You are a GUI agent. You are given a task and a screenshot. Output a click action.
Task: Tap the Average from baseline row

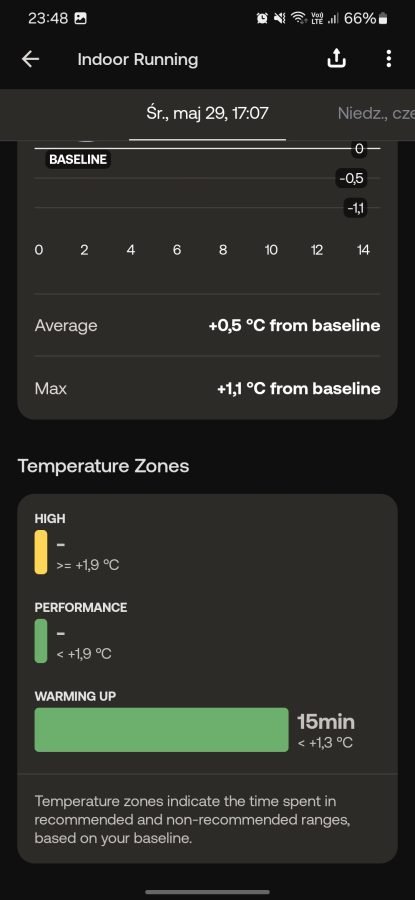point(207,325)
